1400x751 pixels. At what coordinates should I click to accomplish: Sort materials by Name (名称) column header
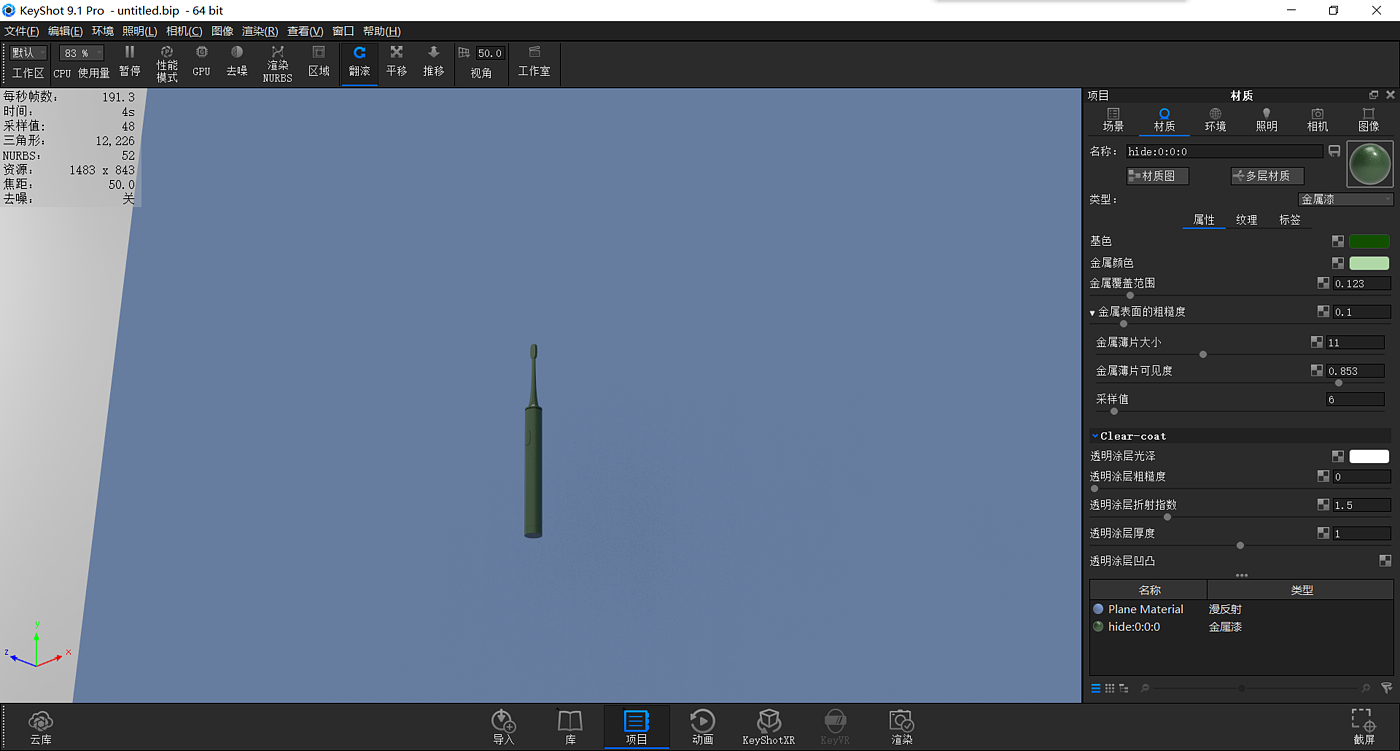pyautogui.click(x=1149, y=590)
